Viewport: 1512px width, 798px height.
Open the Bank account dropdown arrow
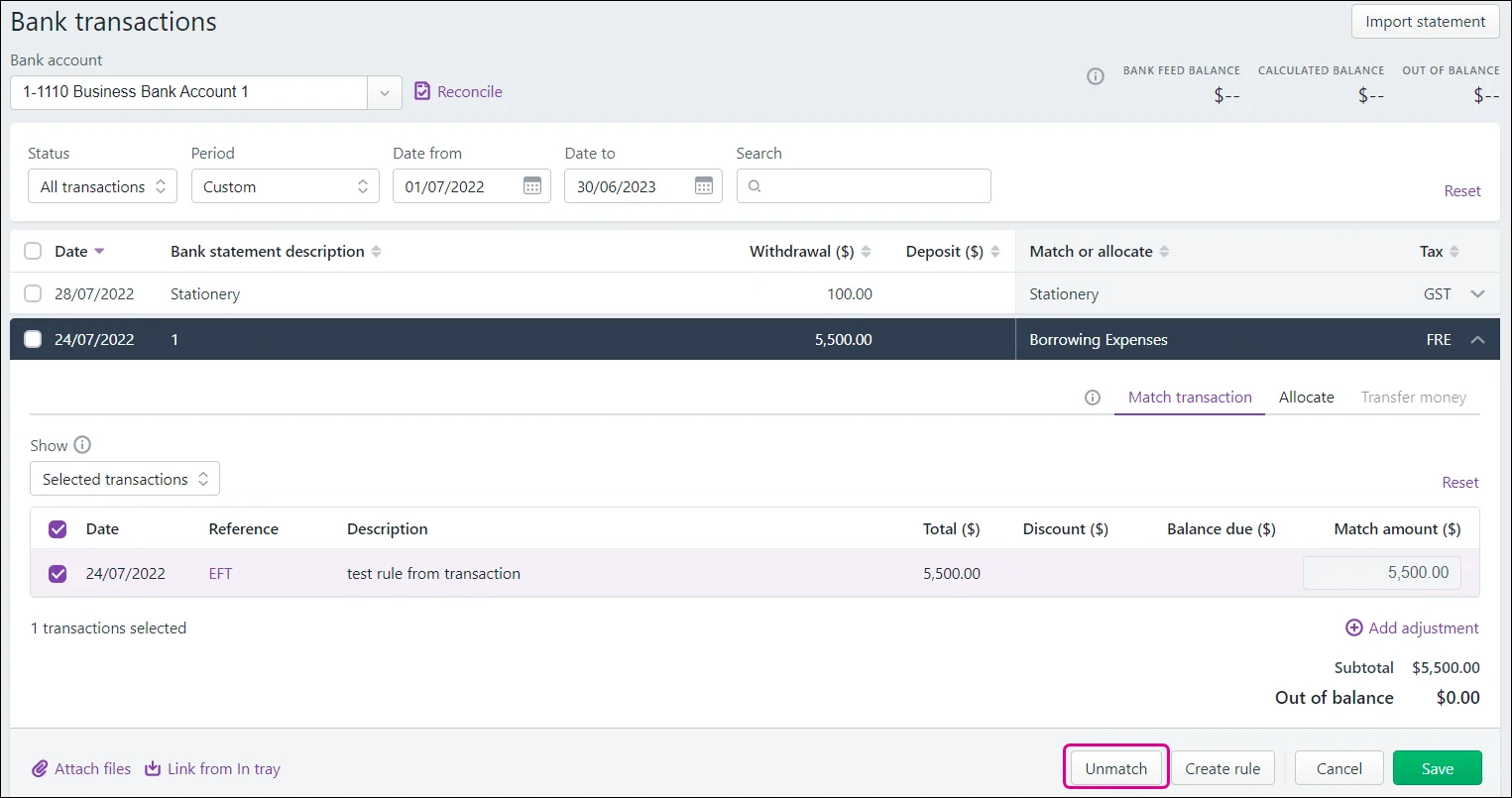385,92
